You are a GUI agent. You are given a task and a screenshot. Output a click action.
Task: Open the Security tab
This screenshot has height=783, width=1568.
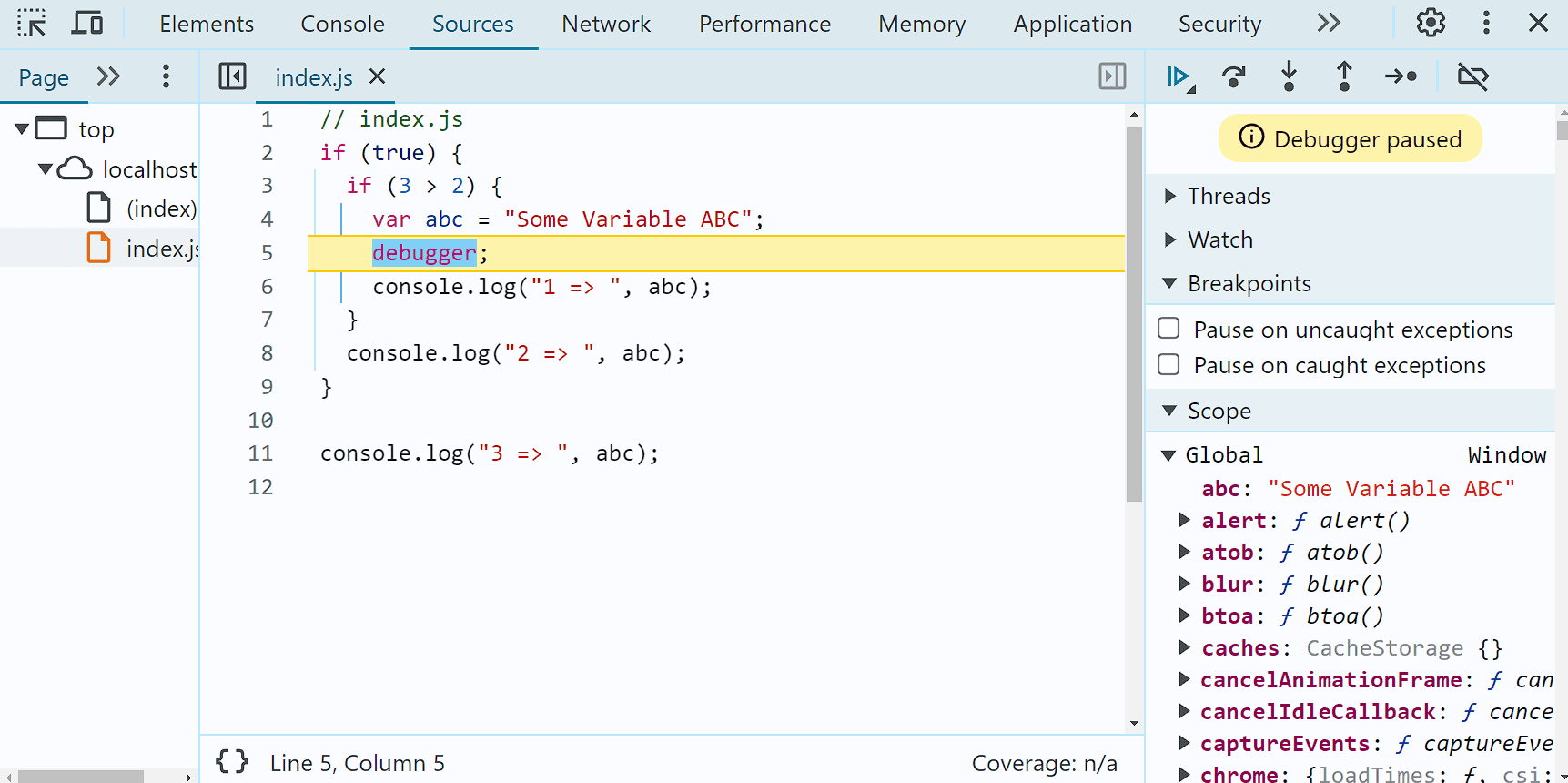[x=1219, y=24]
